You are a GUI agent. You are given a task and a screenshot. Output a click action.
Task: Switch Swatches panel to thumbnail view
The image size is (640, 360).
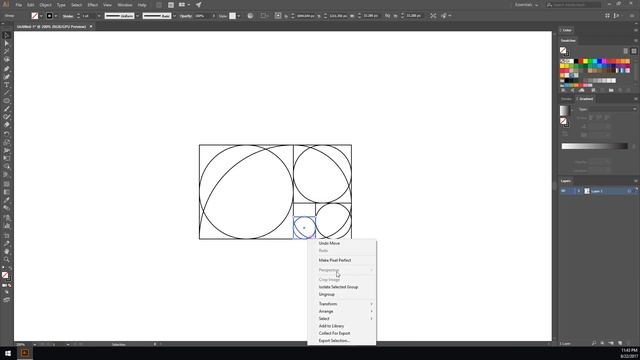pos(633,51)
